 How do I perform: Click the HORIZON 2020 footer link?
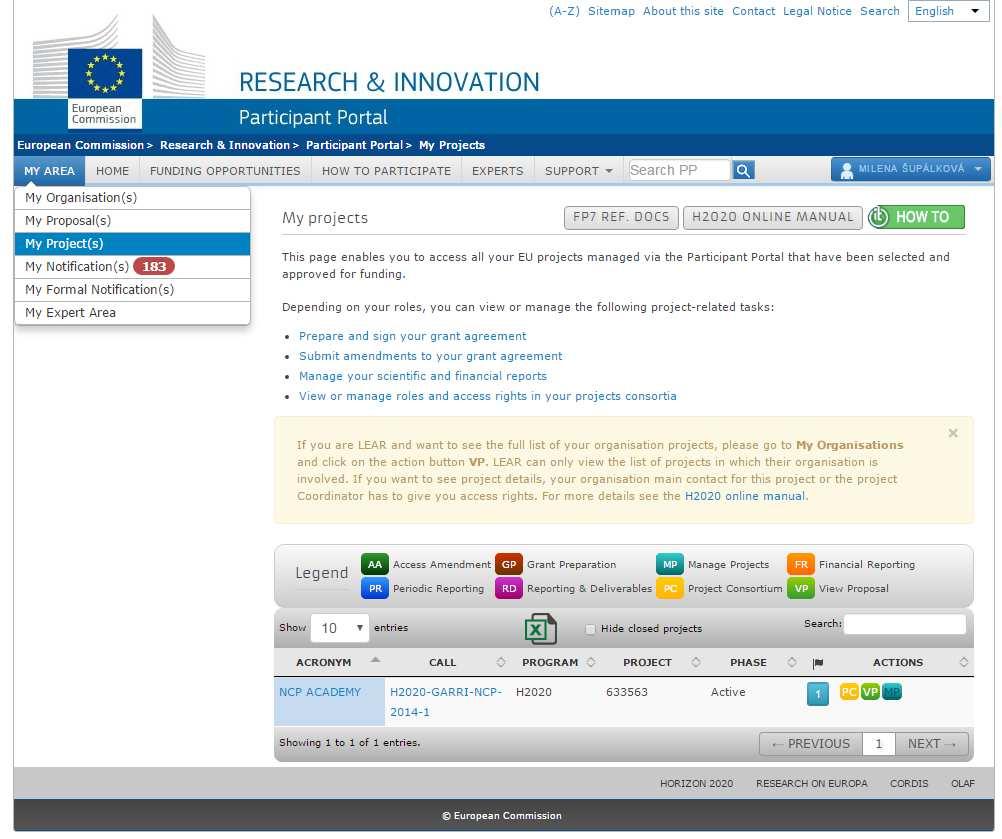click(x=696, y=783)
